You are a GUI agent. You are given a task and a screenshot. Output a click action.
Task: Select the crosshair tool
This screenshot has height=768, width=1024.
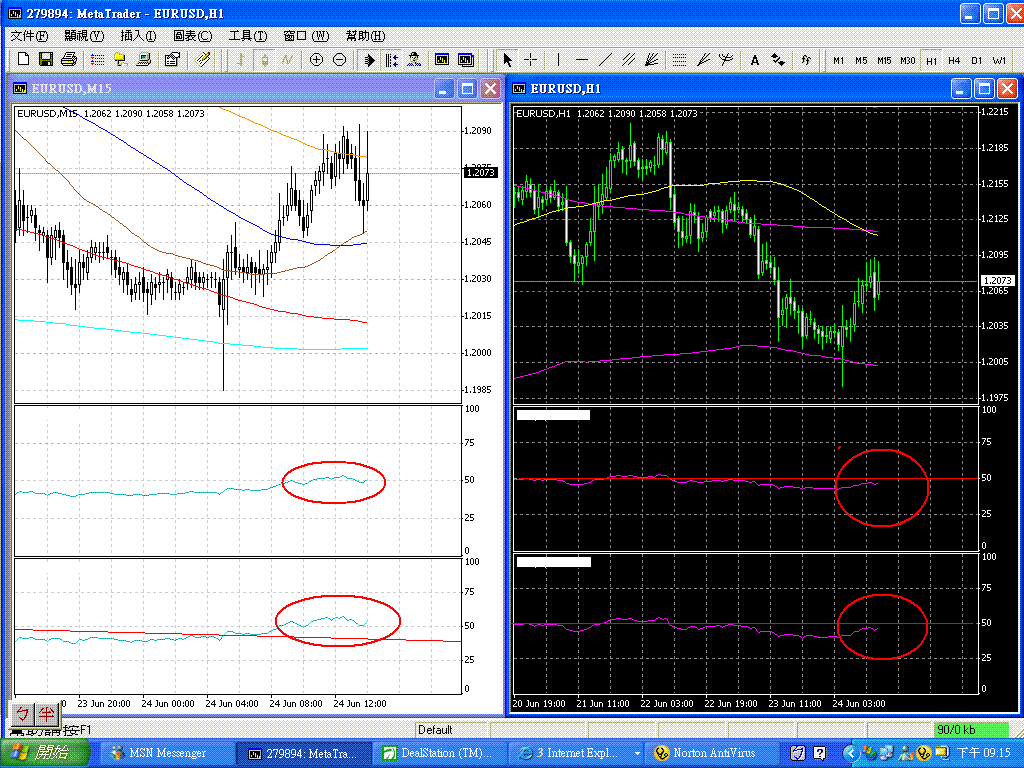tap(530, 59)
